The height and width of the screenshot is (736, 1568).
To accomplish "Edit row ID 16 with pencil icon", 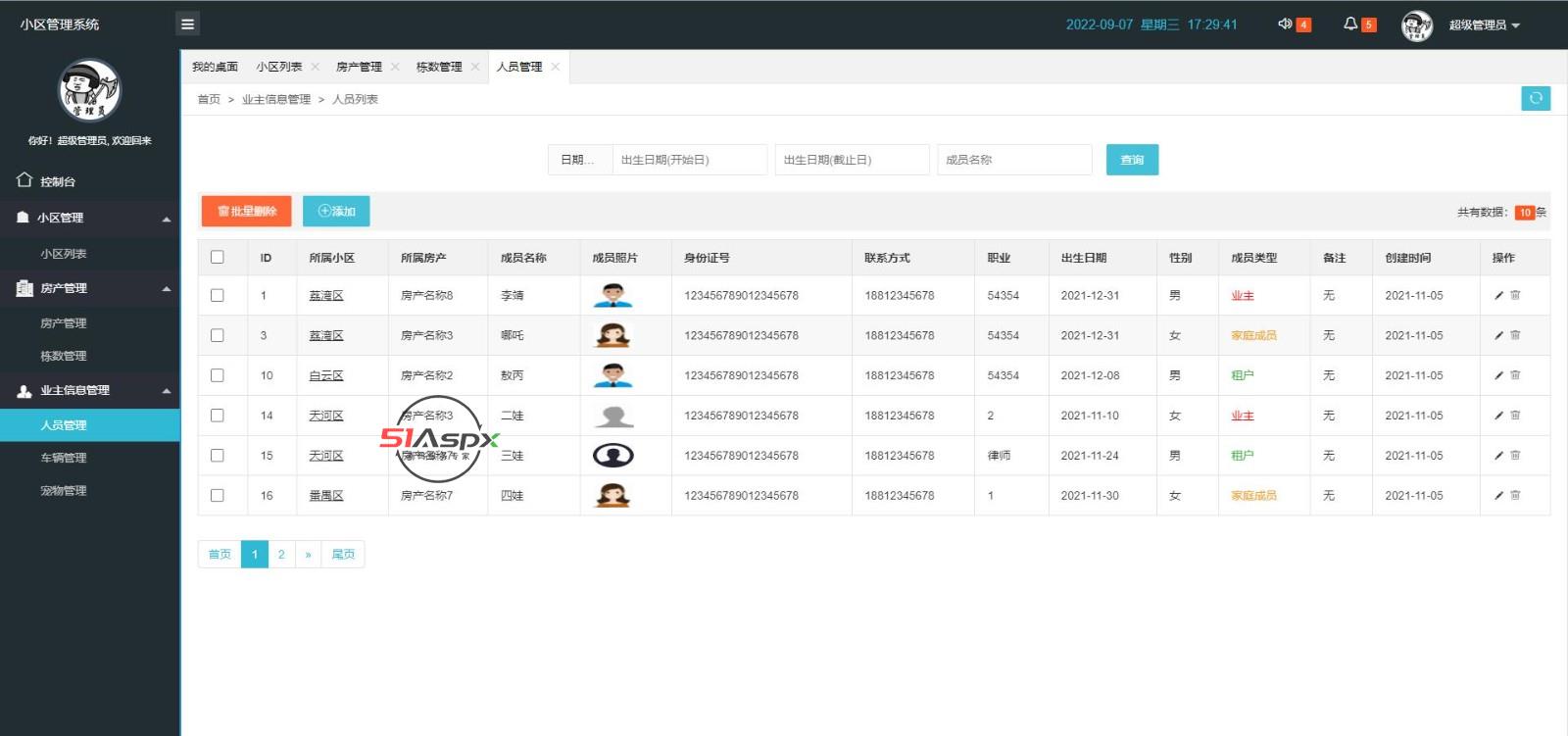I will [1498, 496].
